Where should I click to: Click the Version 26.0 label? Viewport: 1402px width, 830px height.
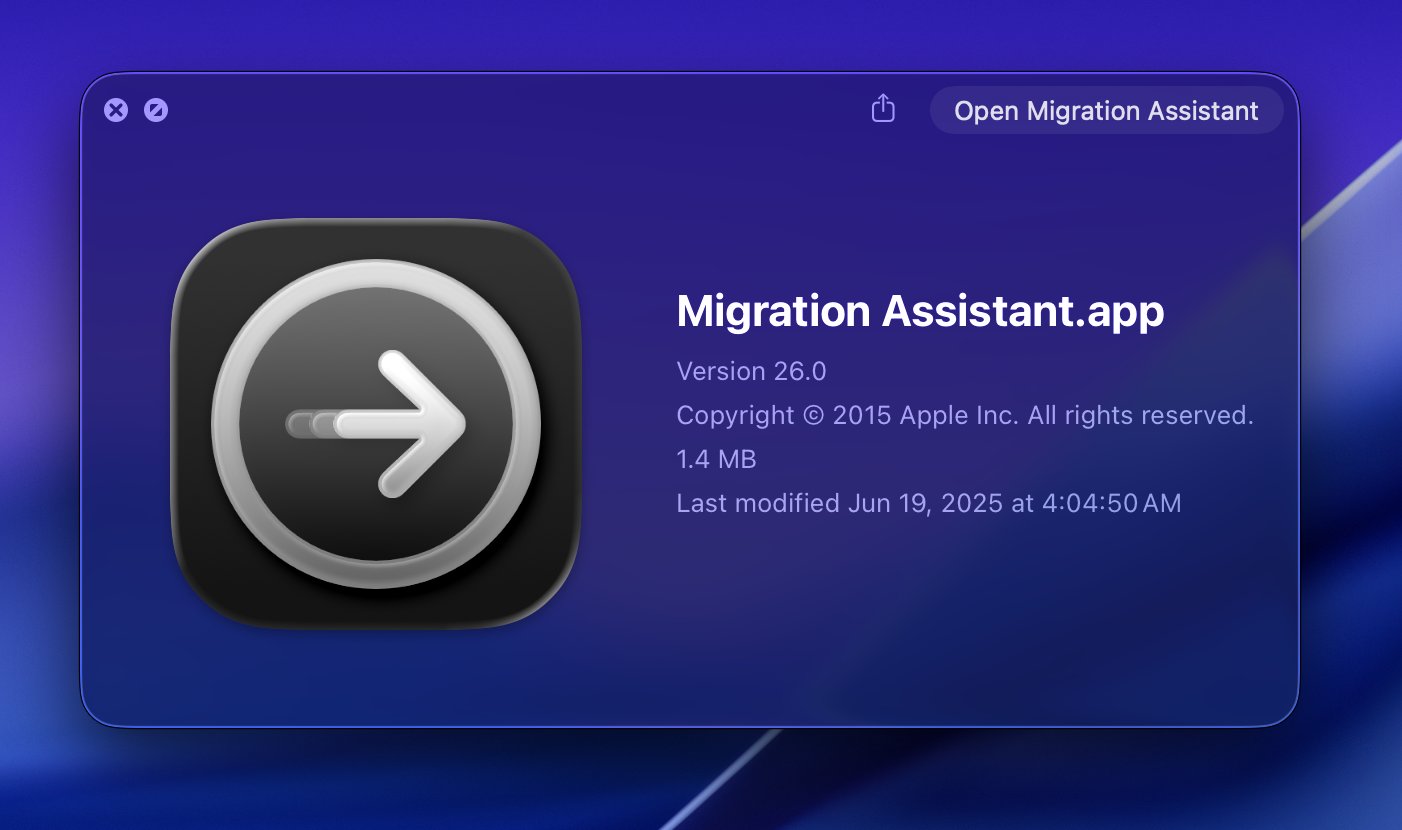pyautogui.click(x=751, y=371)
